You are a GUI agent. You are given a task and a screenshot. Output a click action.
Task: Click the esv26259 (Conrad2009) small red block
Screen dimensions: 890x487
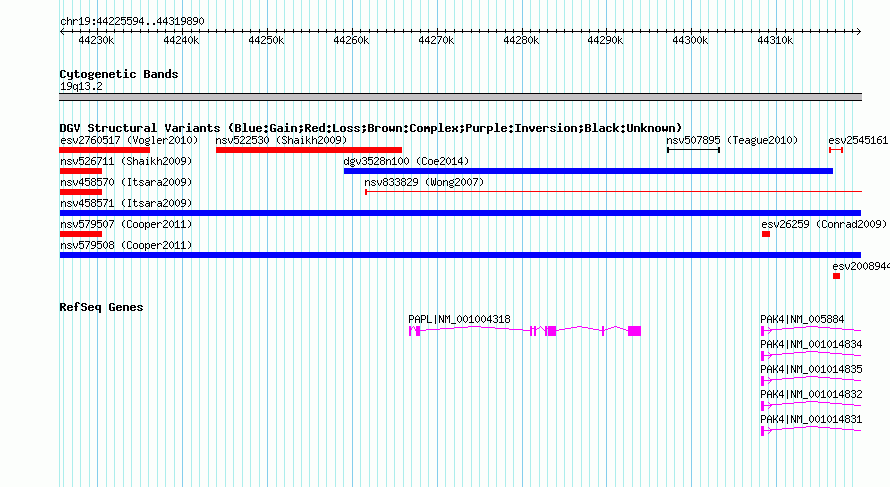766,234
